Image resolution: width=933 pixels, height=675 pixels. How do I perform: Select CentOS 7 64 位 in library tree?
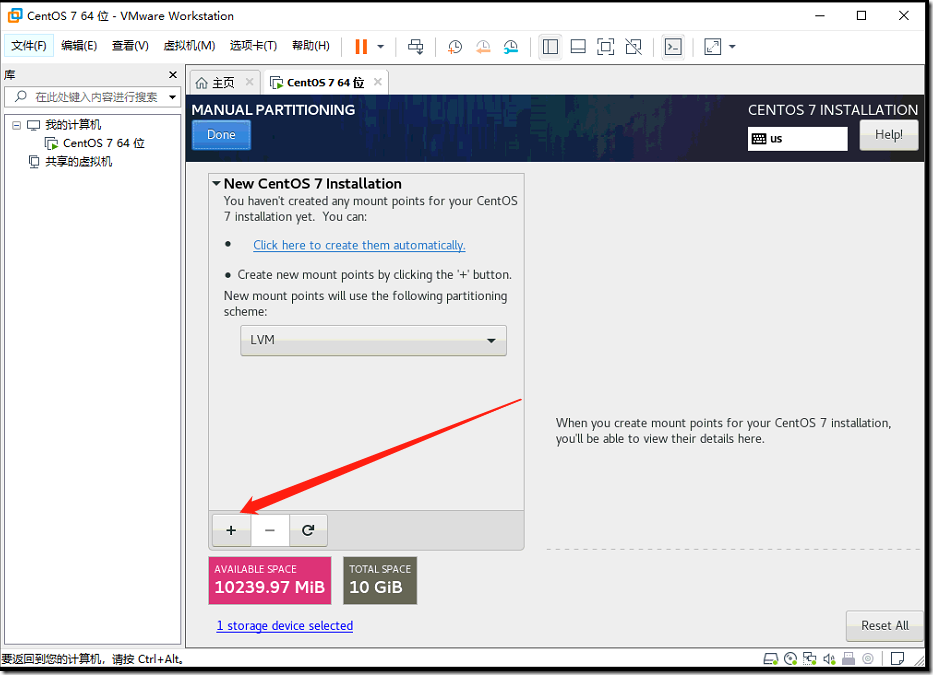coord(104,143)
